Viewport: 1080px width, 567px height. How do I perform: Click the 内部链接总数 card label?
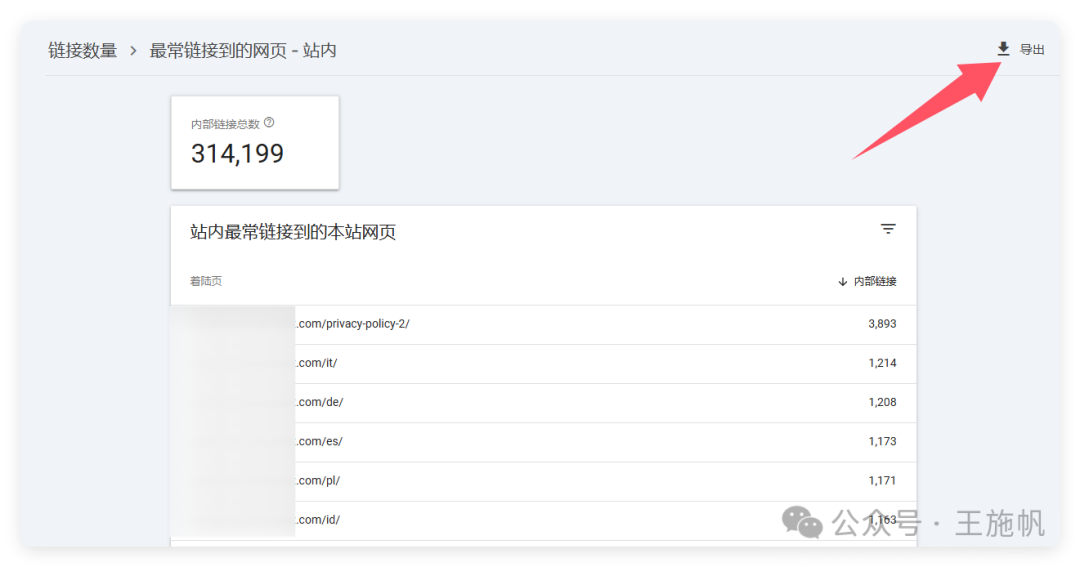click(225, 124)
